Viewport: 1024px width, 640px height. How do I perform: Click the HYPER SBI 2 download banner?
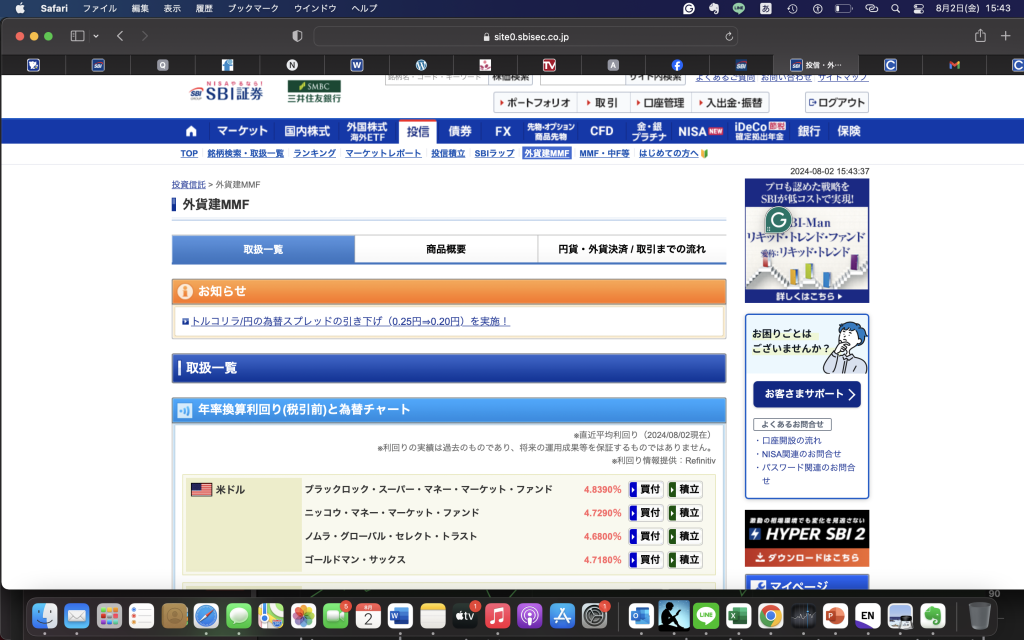click(x=806, y=537)
